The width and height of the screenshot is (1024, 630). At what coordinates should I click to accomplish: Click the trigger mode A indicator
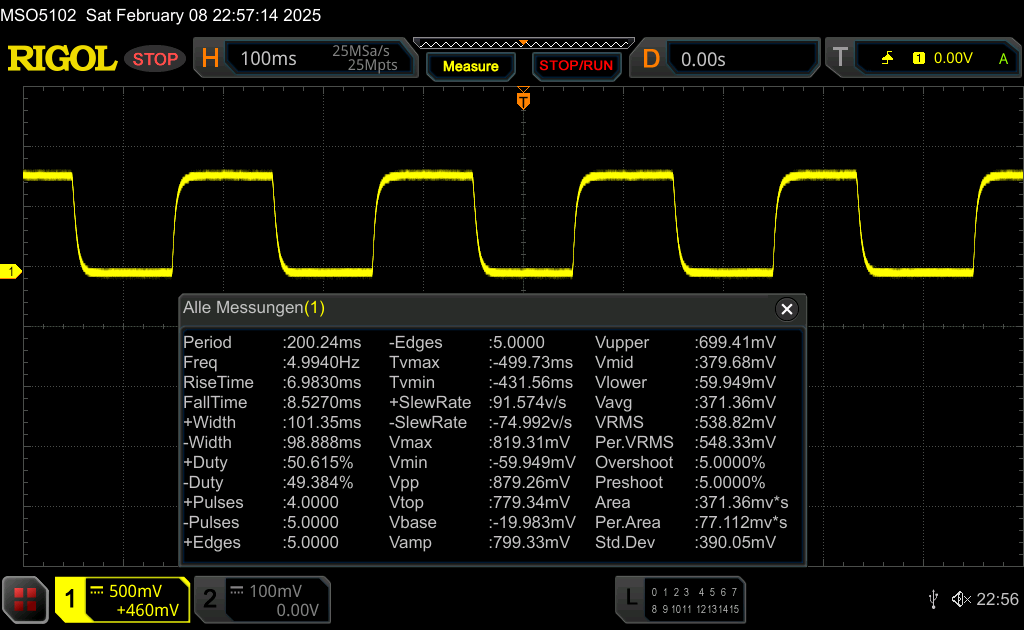pyautogui.click(x=1003, y=59)
